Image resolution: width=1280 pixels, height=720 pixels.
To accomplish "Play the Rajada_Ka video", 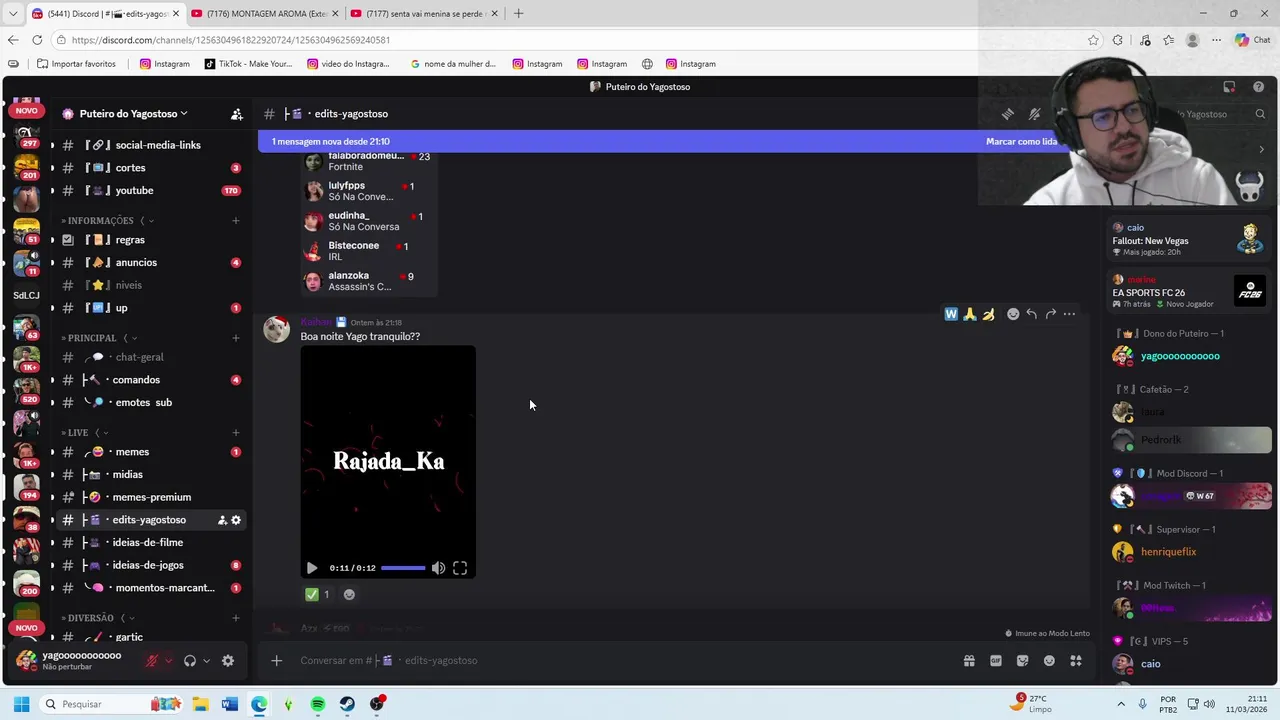I will tap(312, 568).
